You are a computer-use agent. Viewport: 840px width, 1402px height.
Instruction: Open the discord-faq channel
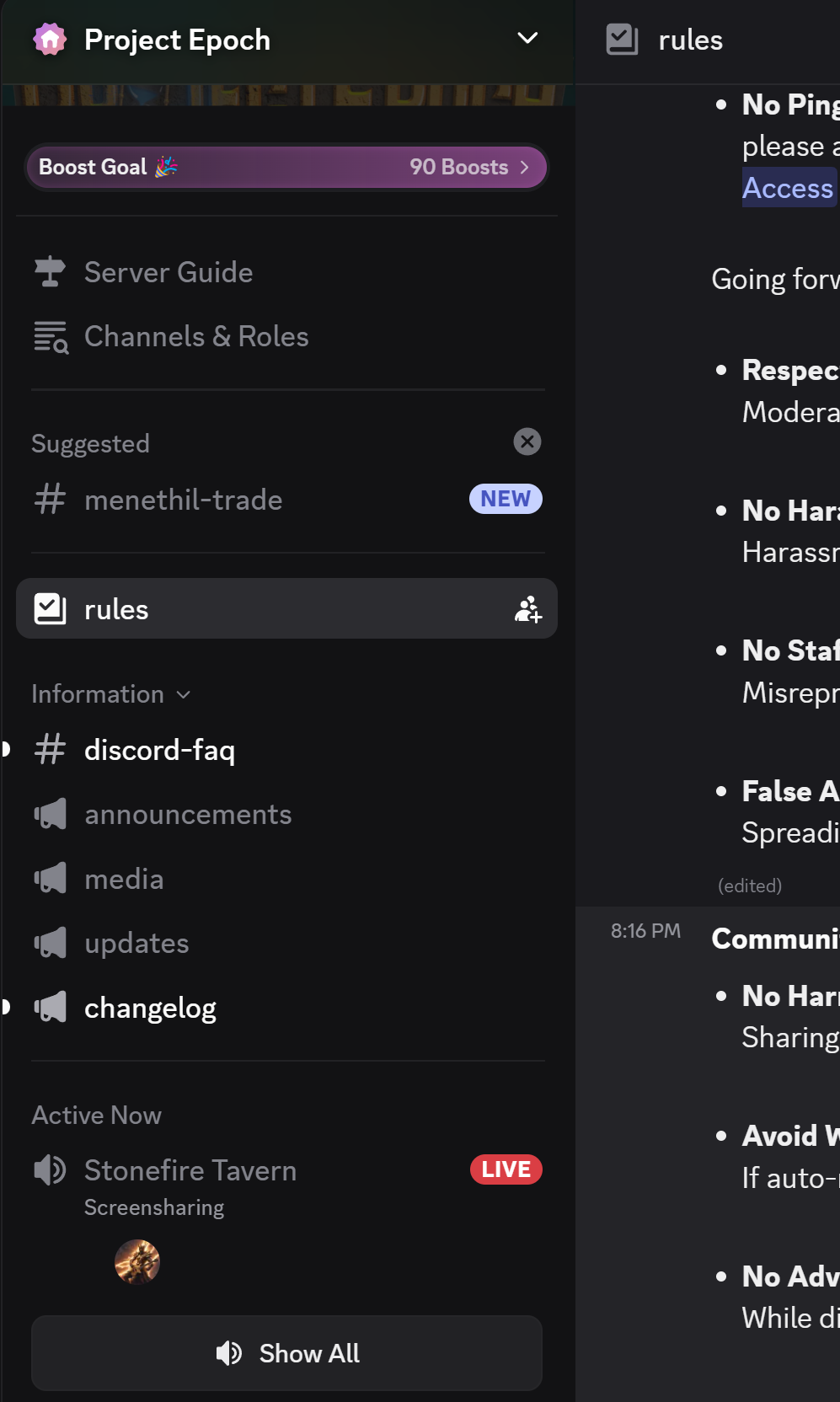point(160,750)
